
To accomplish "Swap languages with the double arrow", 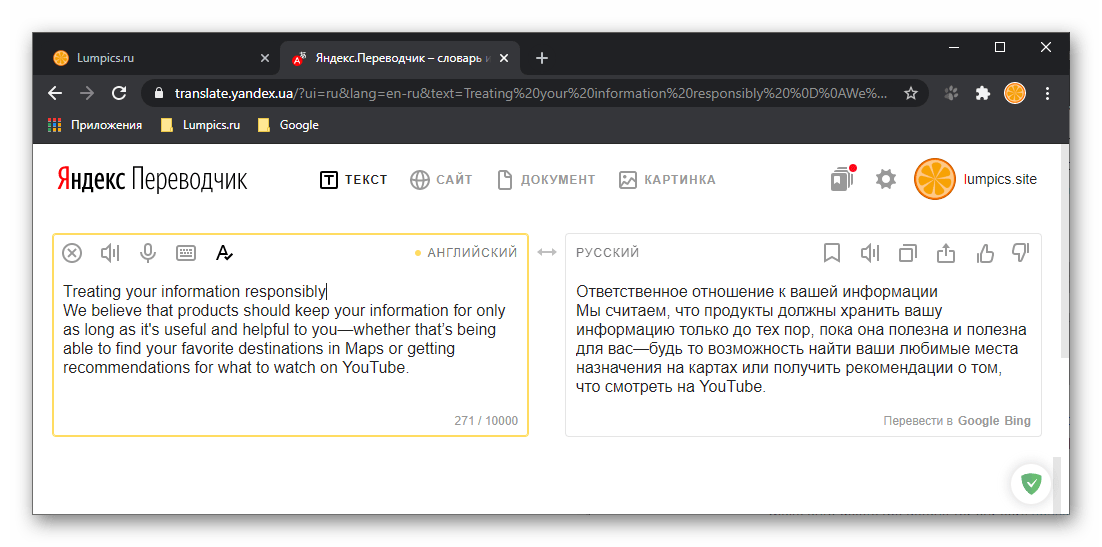I will click(547, 252).
